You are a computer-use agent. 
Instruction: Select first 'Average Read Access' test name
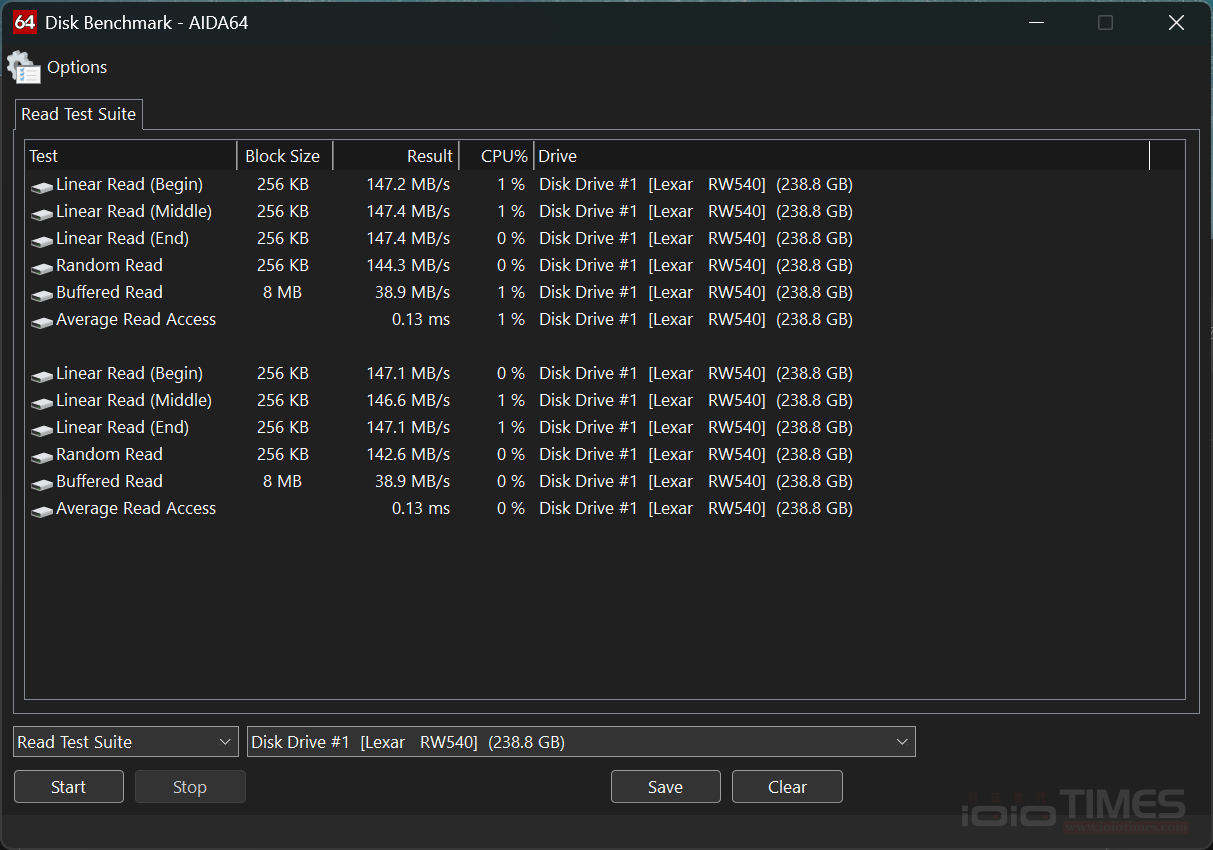136,319
